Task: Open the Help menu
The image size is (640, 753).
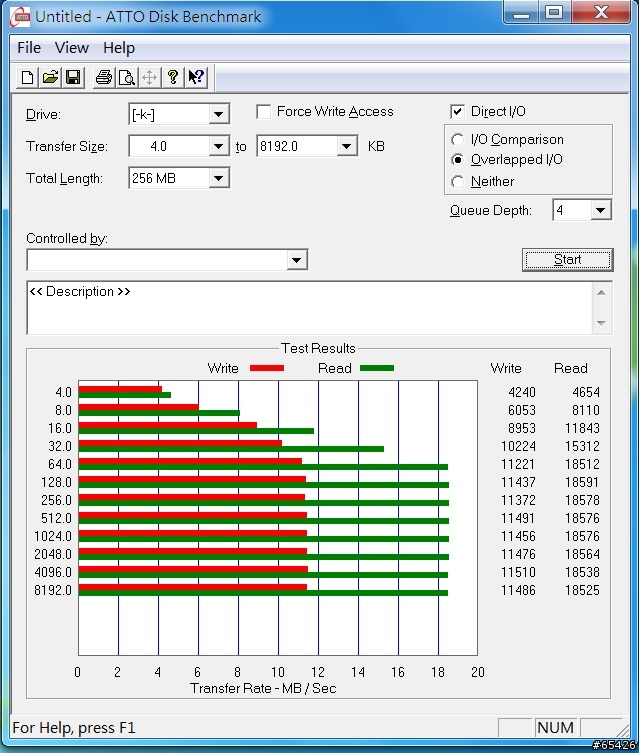Action: [119, 48]
